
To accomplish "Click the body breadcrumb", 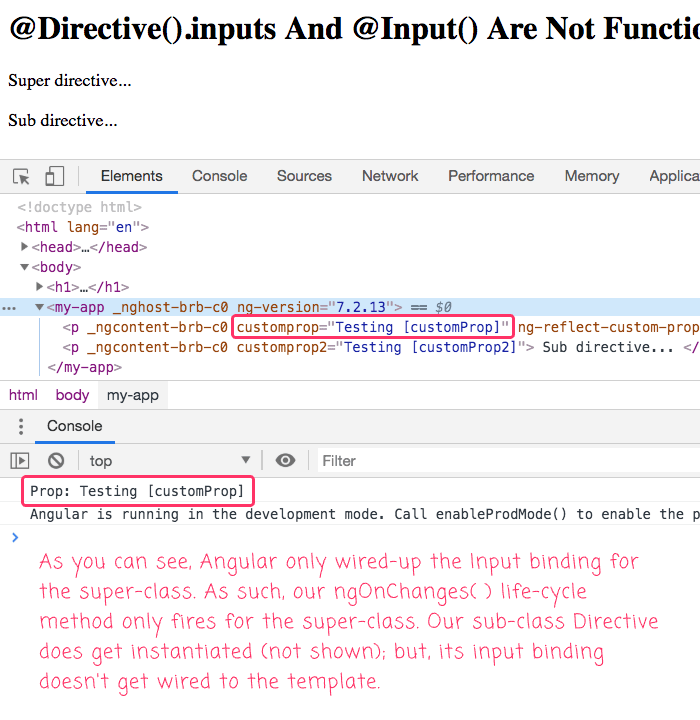I will pyautogui.click(x=72, y=395).
